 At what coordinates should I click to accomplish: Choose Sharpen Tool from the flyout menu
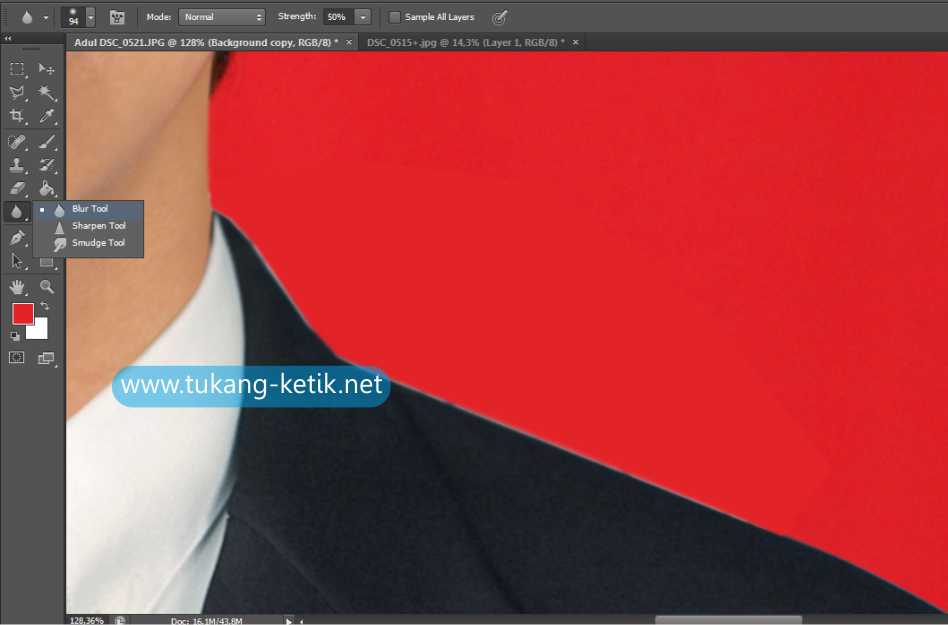pos(97,225)
